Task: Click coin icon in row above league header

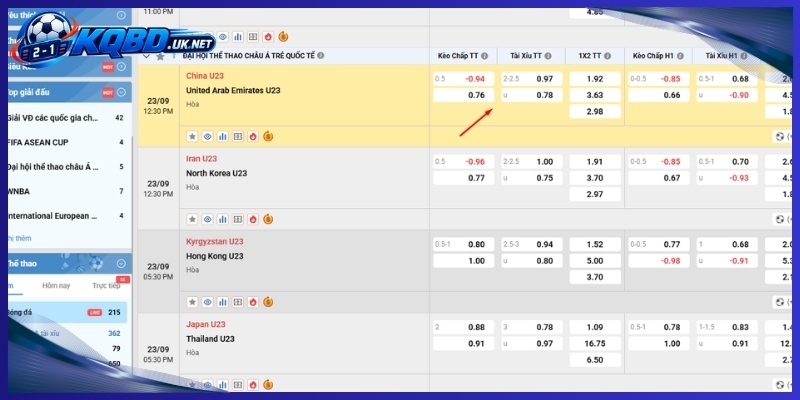Action: point(284,37)
